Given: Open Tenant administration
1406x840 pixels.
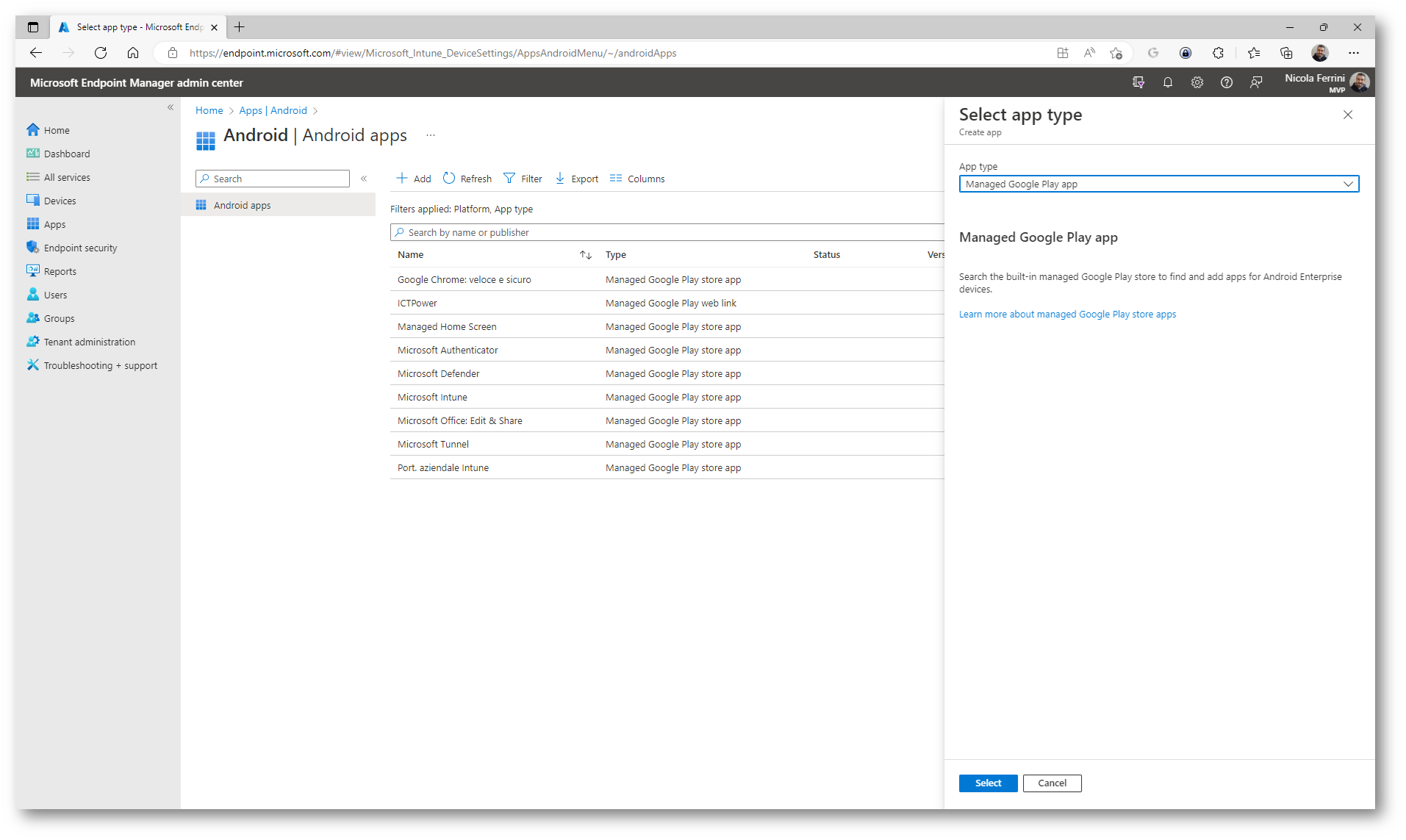Looking at the screenshot, I should tap(81, 342).
